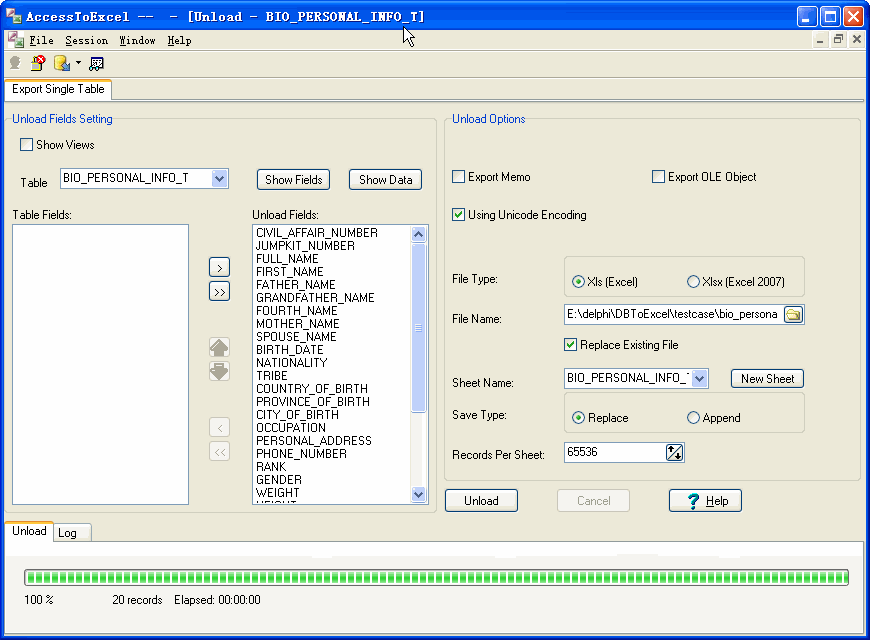Click Unload Fields scroll up arrow

418,234
